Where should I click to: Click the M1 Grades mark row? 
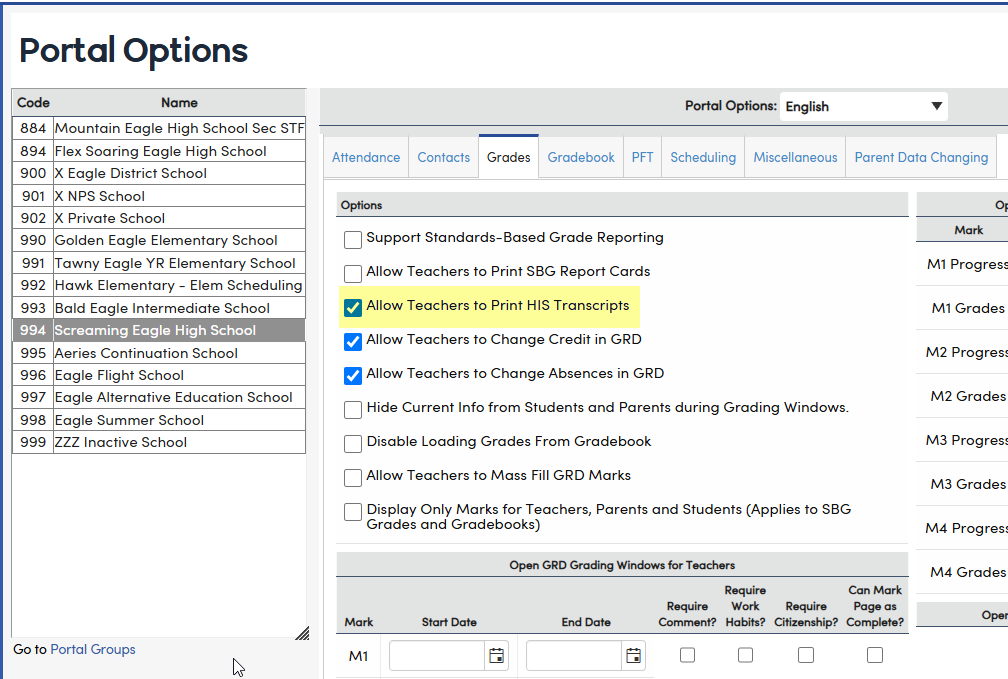click(x=962, y=308)
